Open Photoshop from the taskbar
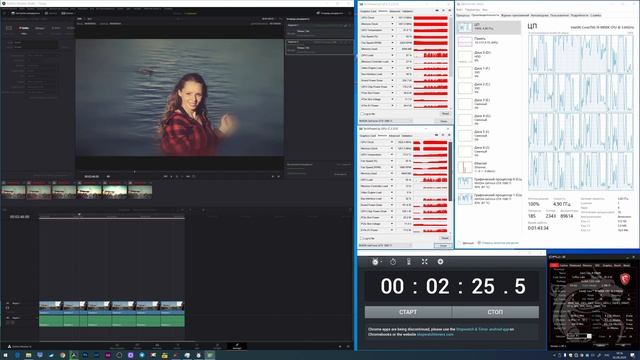This screenshot has width=640, height=360. pyautogui.click(x=85, y=356)
